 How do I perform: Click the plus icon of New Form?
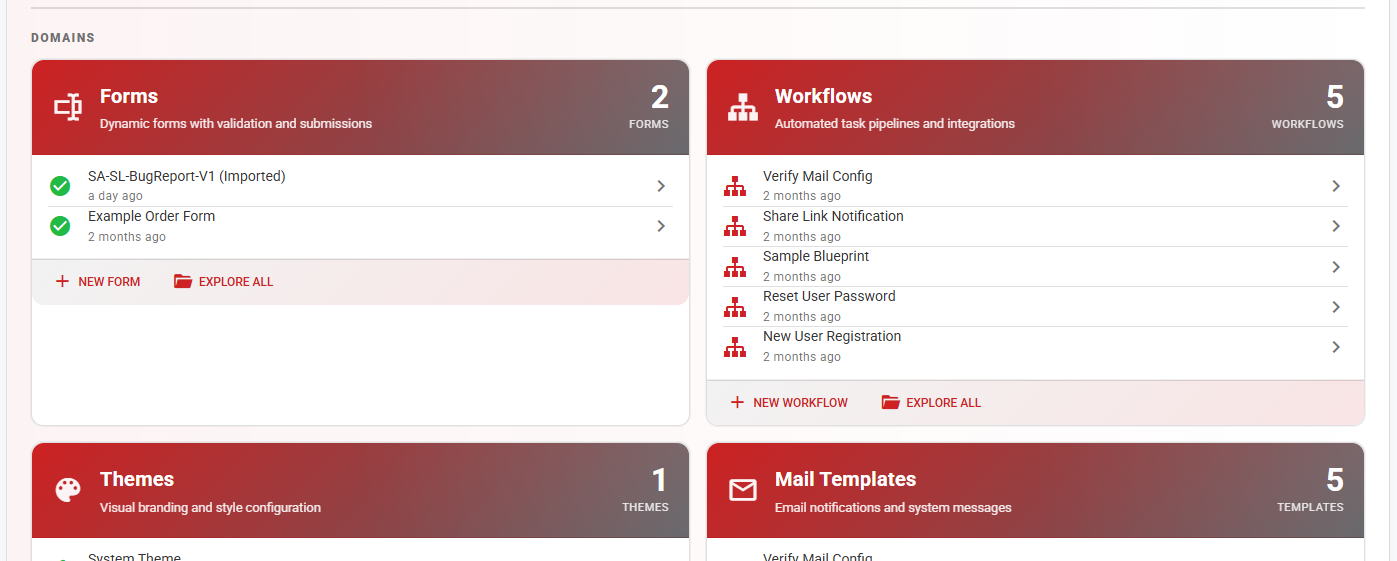click(x=62, y=282)
